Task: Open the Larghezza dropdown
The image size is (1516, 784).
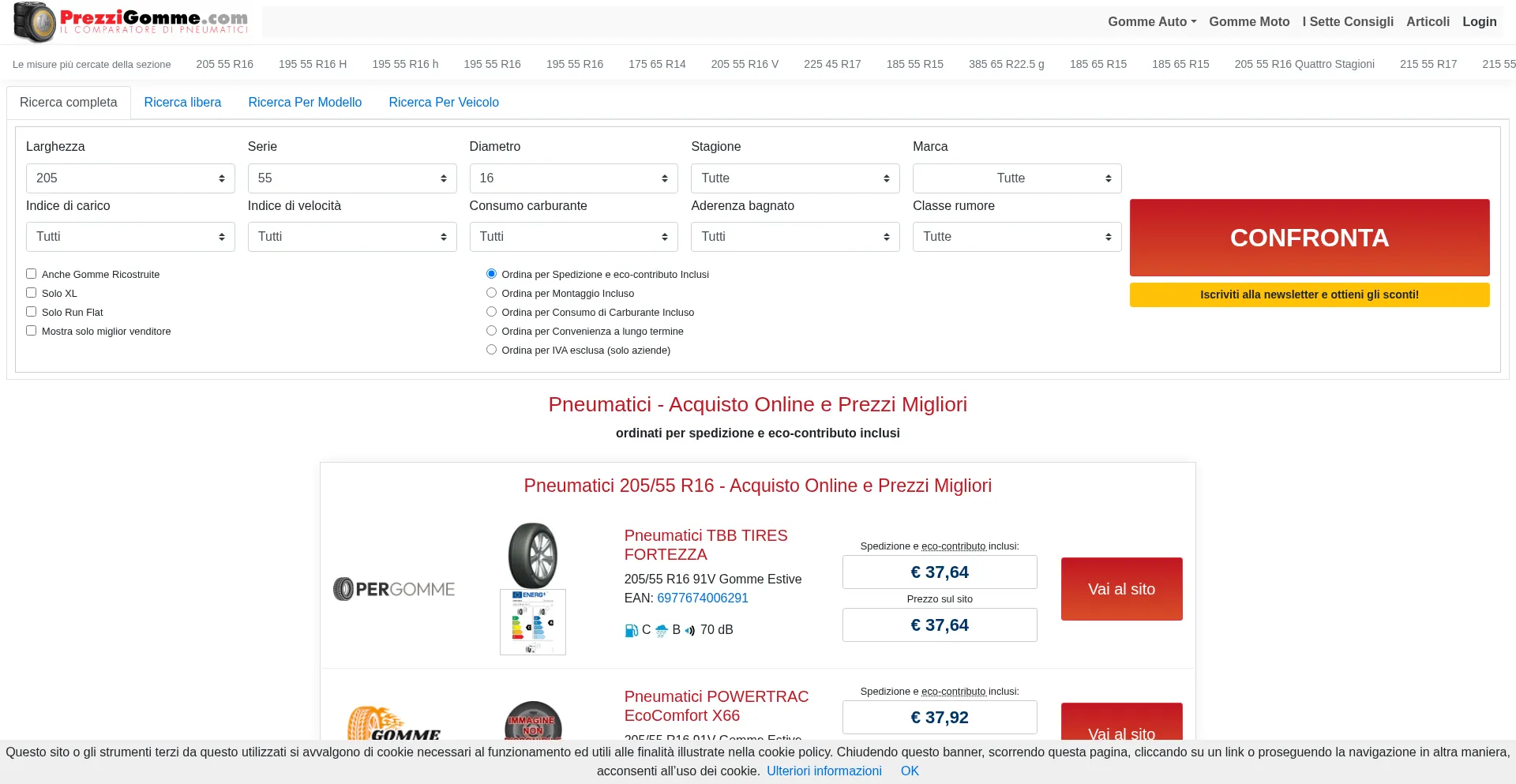Action: point(130,178)
